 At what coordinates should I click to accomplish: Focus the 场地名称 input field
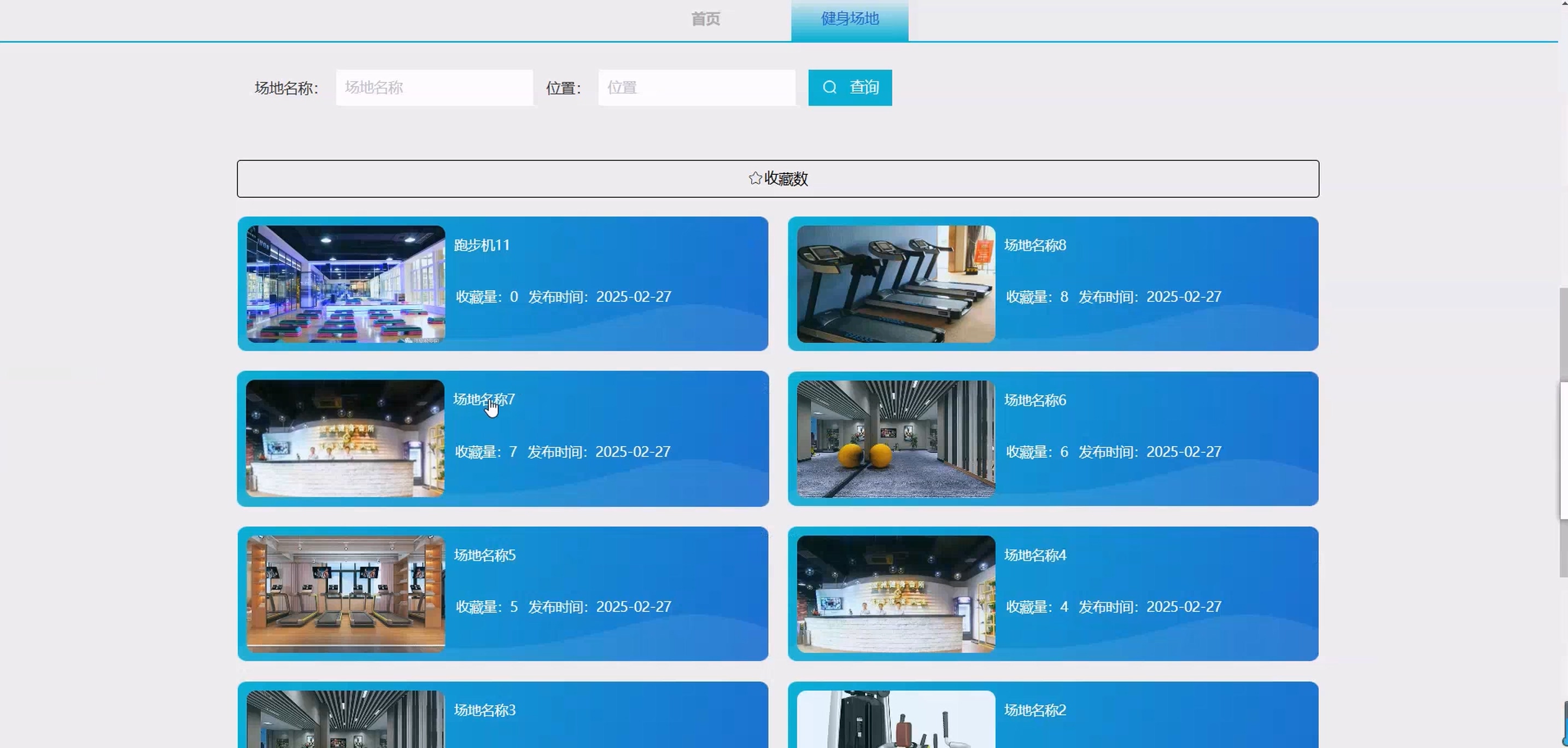(x=434, y=87)
